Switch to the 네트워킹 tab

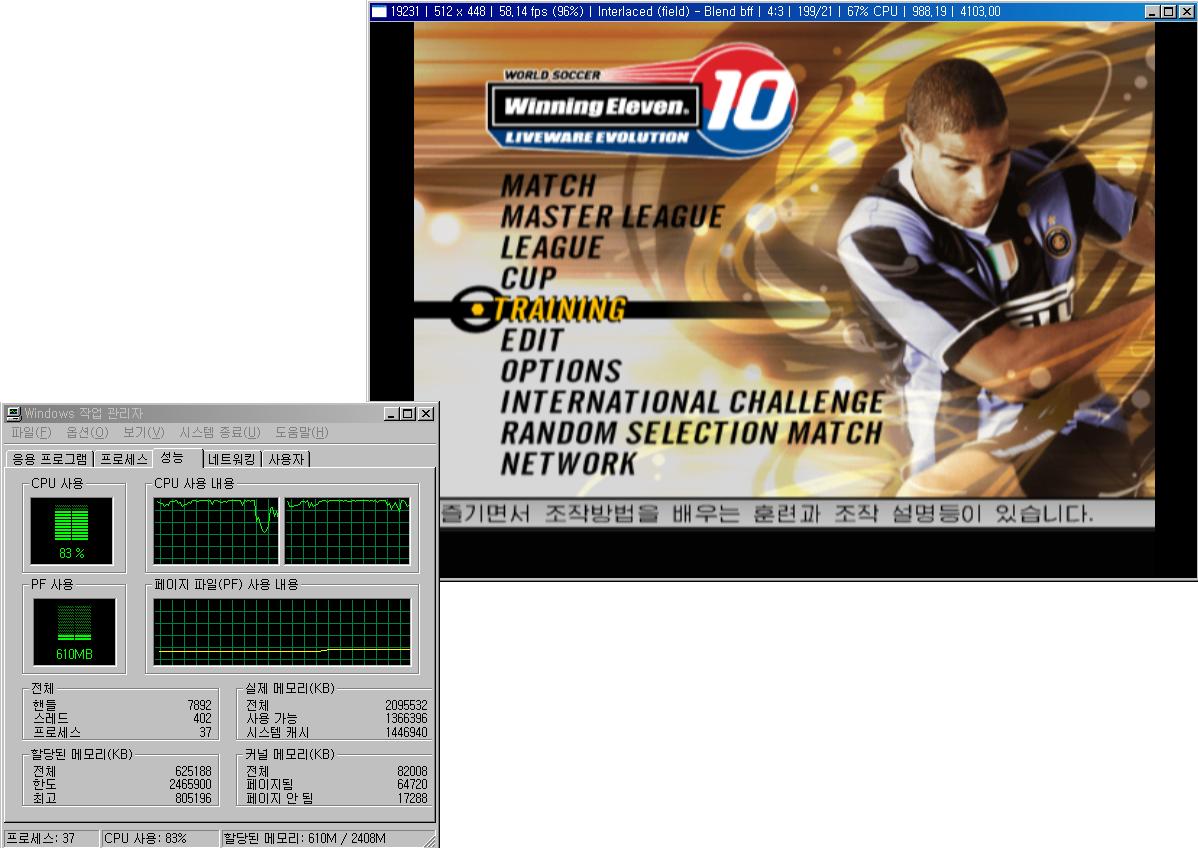[x=232, y=459]
